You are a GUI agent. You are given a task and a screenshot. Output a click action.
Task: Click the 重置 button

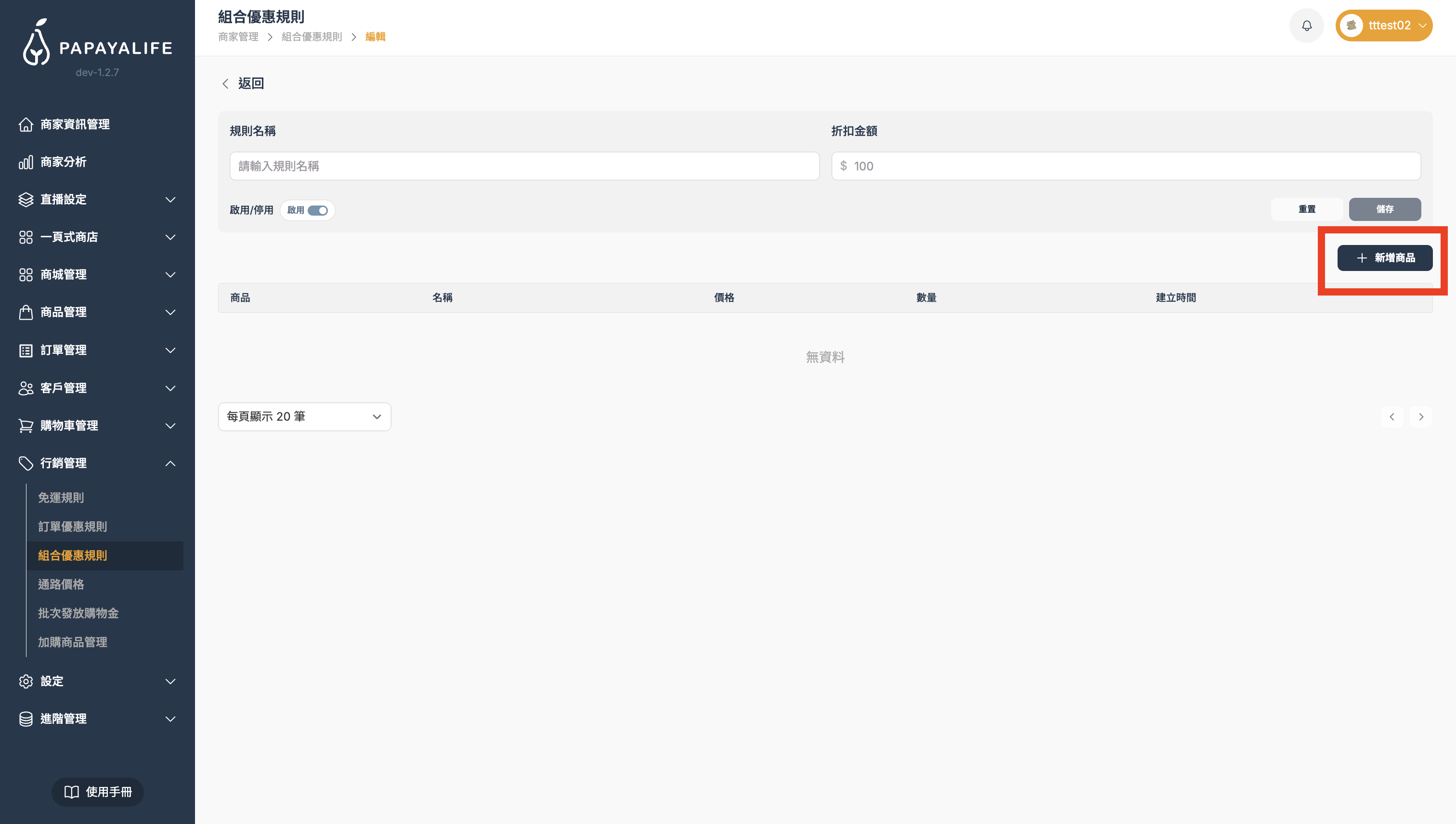click(1307, 209)
